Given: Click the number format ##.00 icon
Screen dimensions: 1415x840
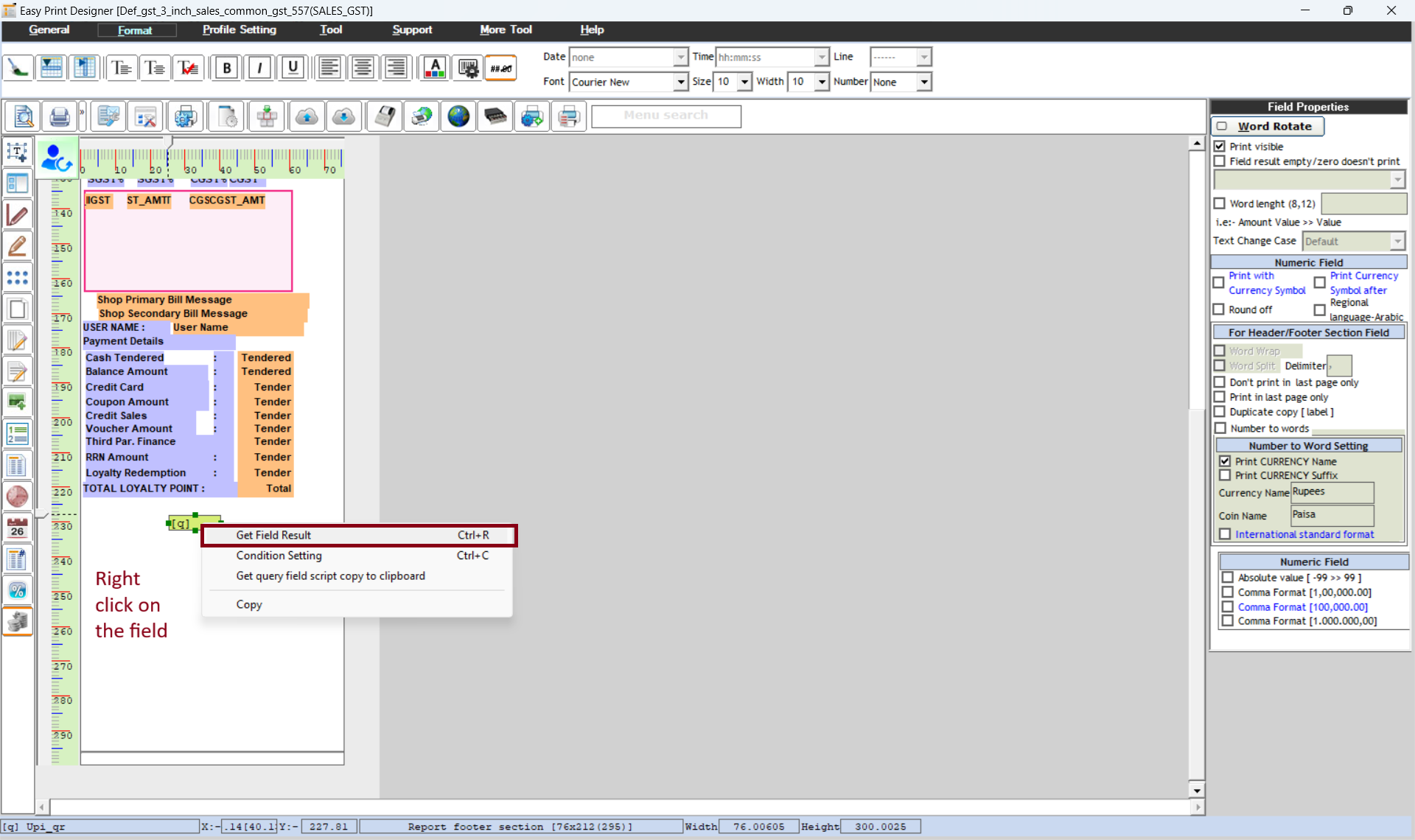Looking at the screenshot, I should [501, 68].
